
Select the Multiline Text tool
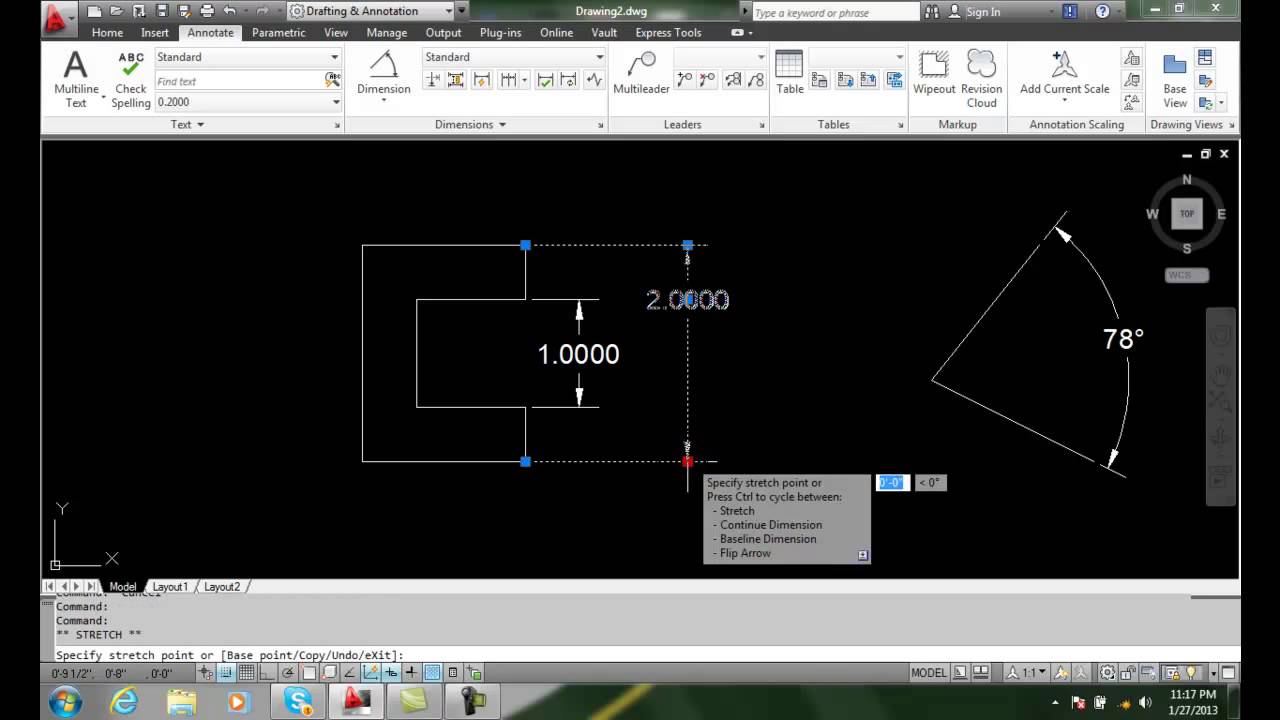(x=76, y=79)
